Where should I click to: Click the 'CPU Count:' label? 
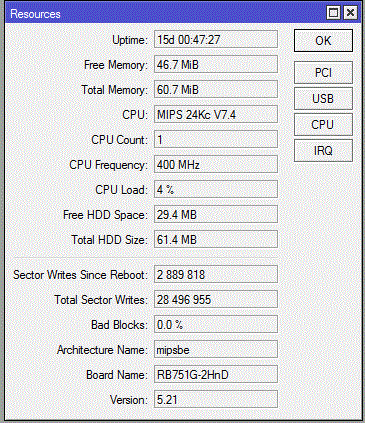tap(119, 140)
